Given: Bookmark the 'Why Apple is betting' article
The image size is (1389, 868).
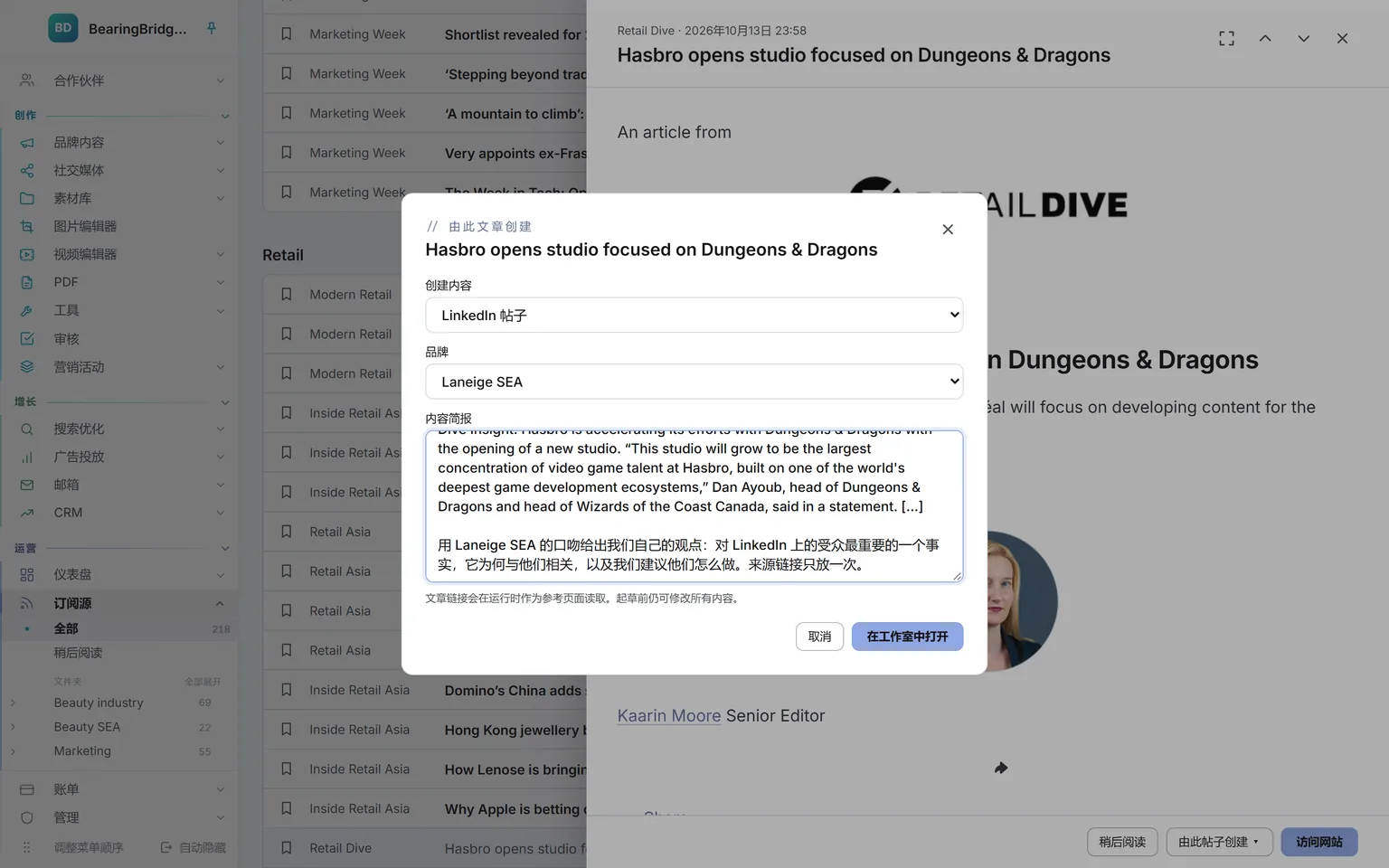Looking at the screenshot, I should tap(287, 809).
